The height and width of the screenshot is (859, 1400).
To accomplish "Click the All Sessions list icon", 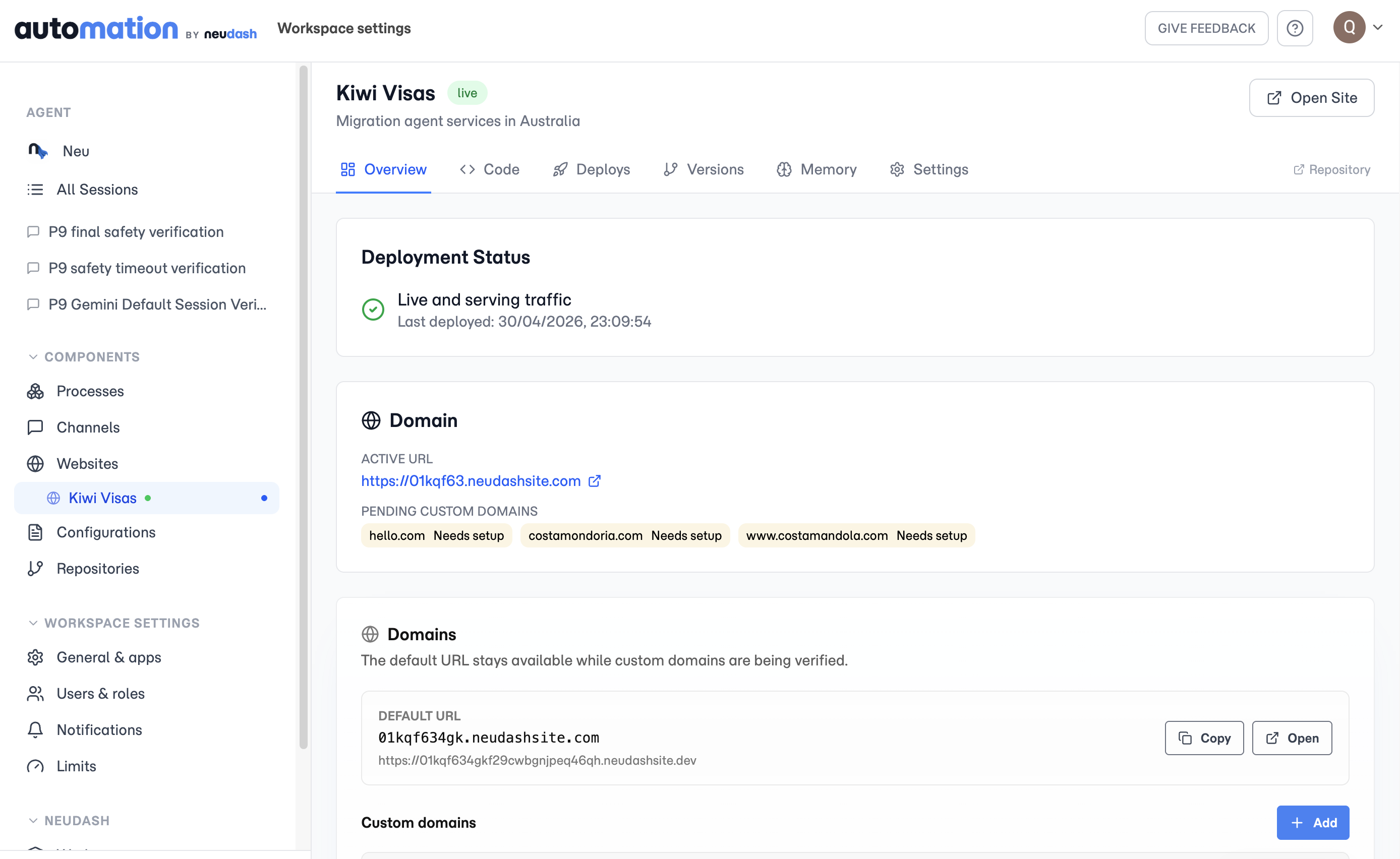I will point(35,189).
